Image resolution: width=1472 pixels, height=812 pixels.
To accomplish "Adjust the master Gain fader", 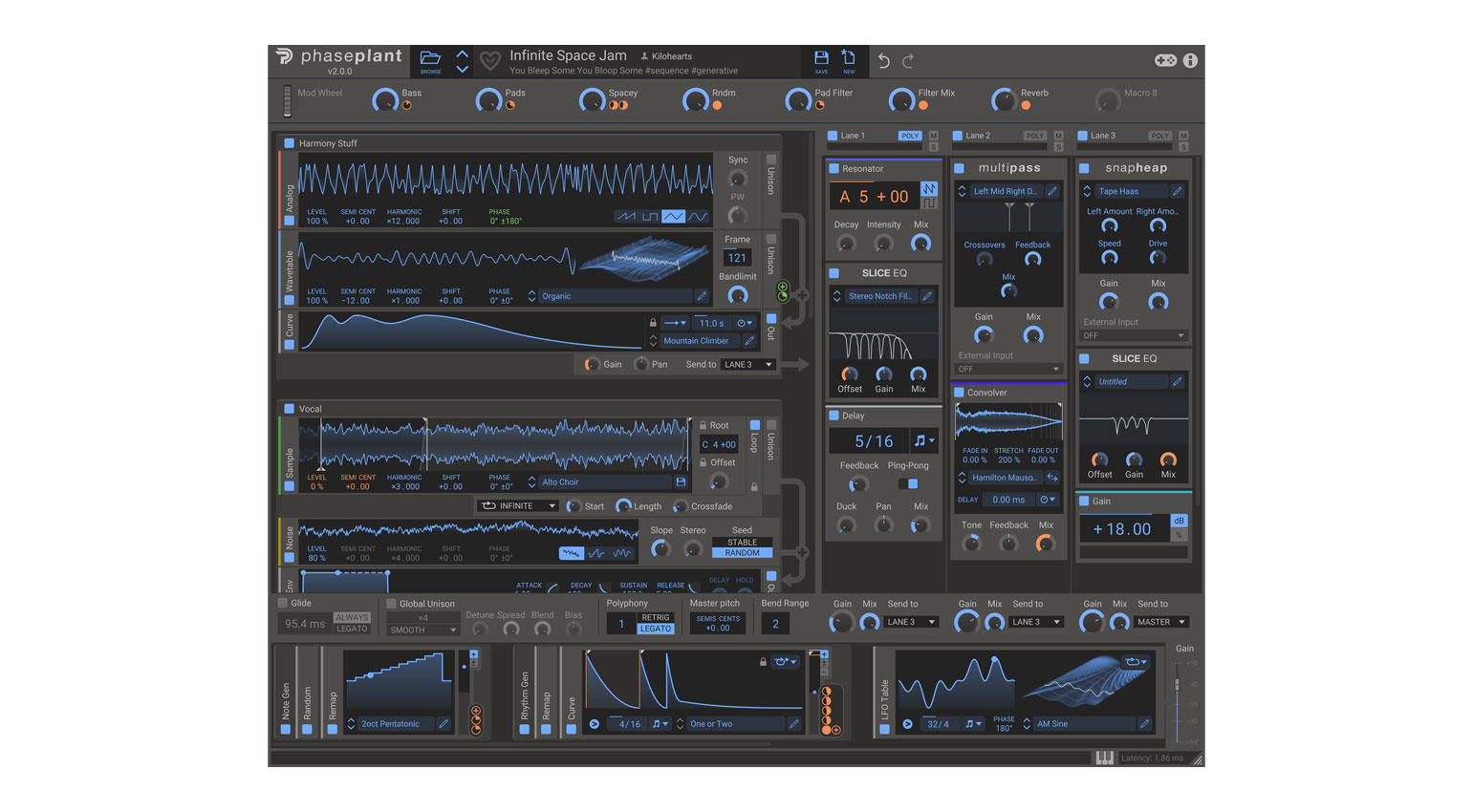I will (x=1177, y=685).
